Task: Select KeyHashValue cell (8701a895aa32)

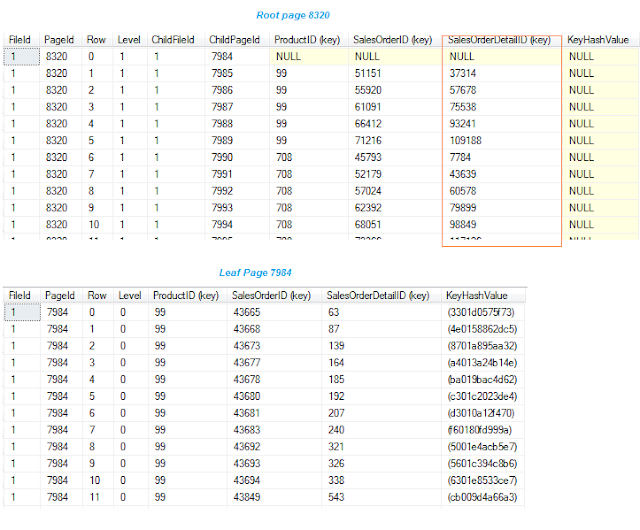Action: [484, 346]
